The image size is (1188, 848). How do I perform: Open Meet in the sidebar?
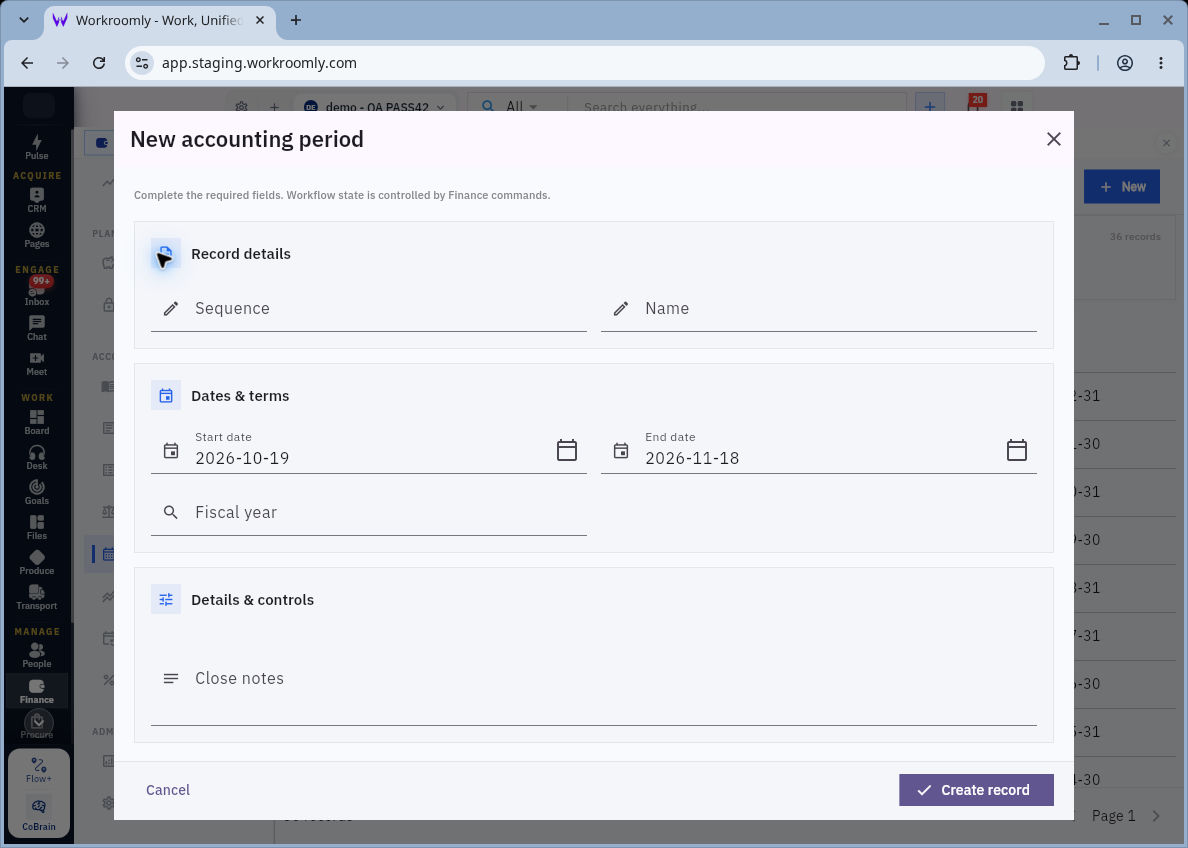tap(36, 364)
